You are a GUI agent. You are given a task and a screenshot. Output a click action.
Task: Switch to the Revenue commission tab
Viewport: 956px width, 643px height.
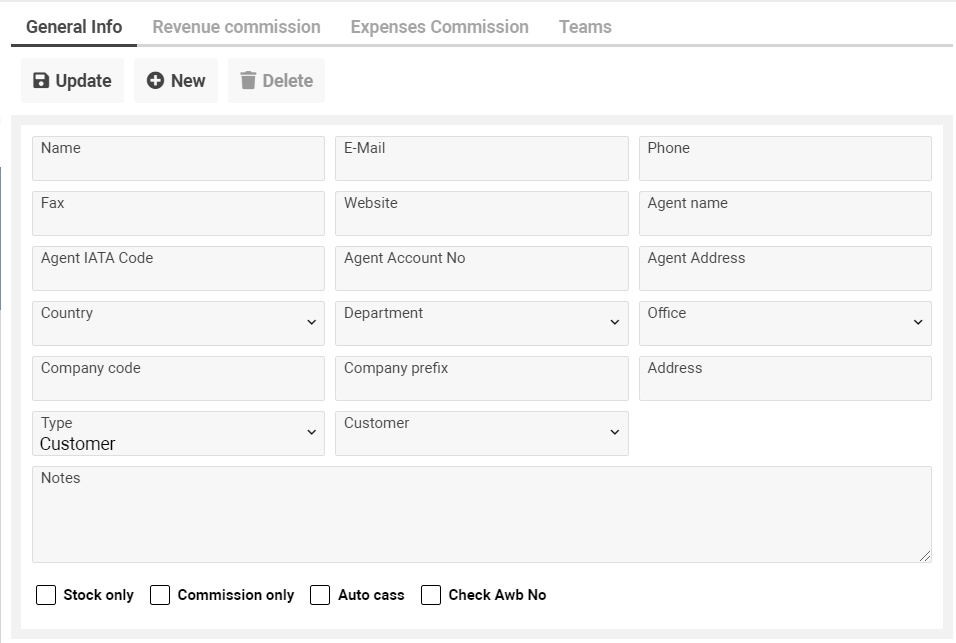point(235,27)
